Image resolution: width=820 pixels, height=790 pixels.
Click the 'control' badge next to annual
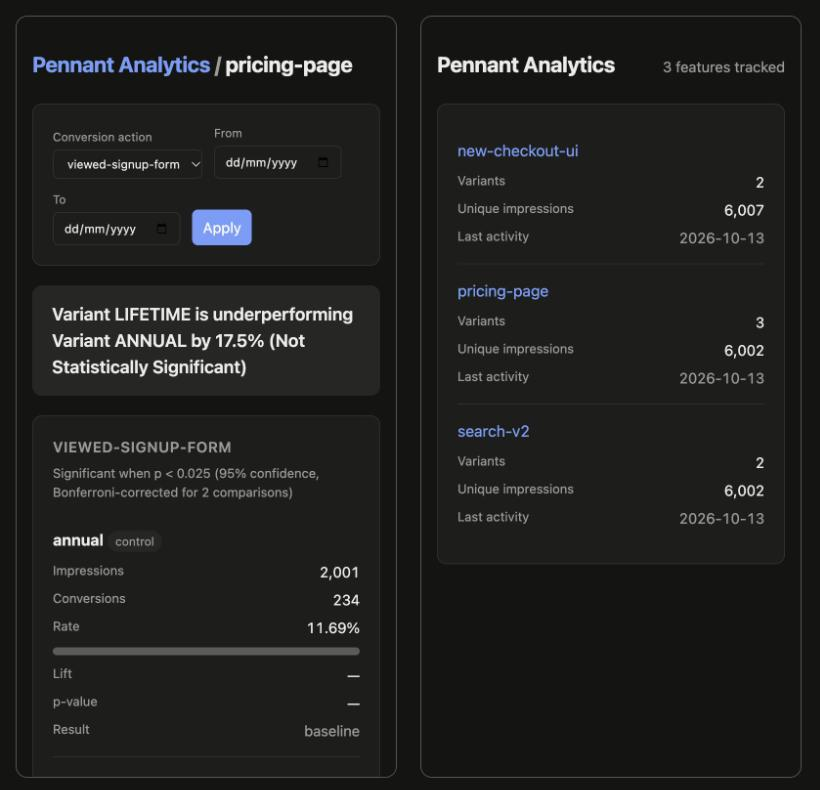(x=134, y=542)
